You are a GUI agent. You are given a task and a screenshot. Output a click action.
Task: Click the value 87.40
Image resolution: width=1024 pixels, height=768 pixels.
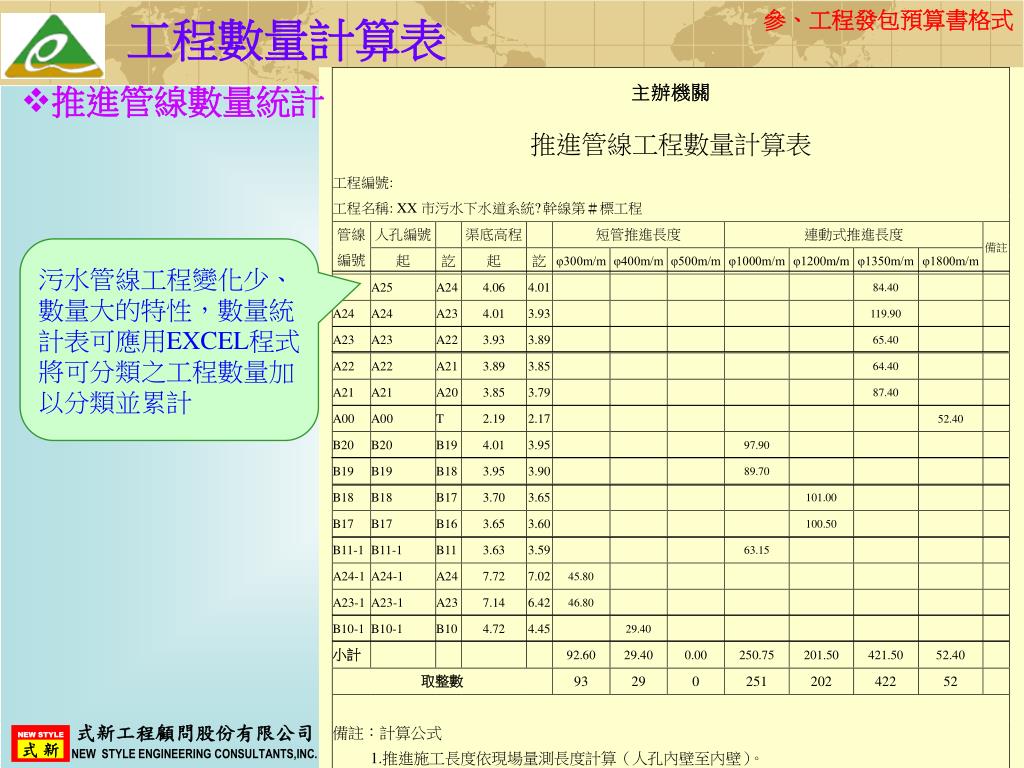pyautogui.click(x=886, y=392)
